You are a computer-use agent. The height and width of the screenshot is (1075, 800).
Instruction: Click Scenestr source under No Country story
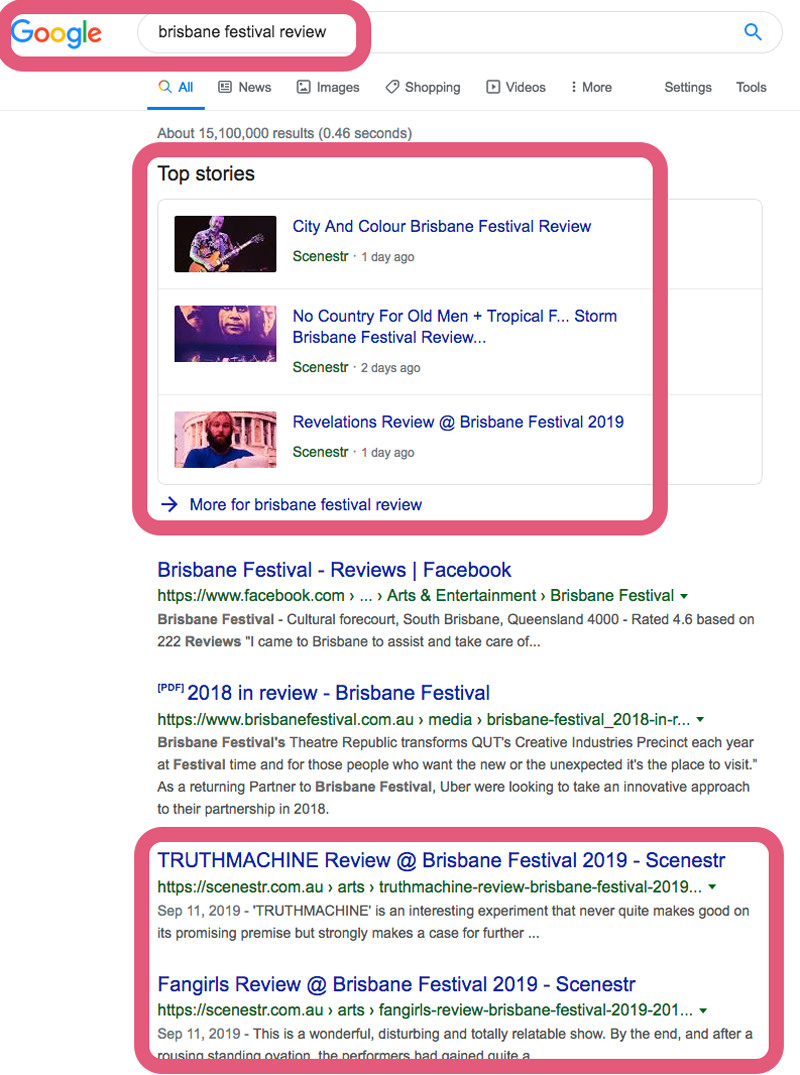320,367
